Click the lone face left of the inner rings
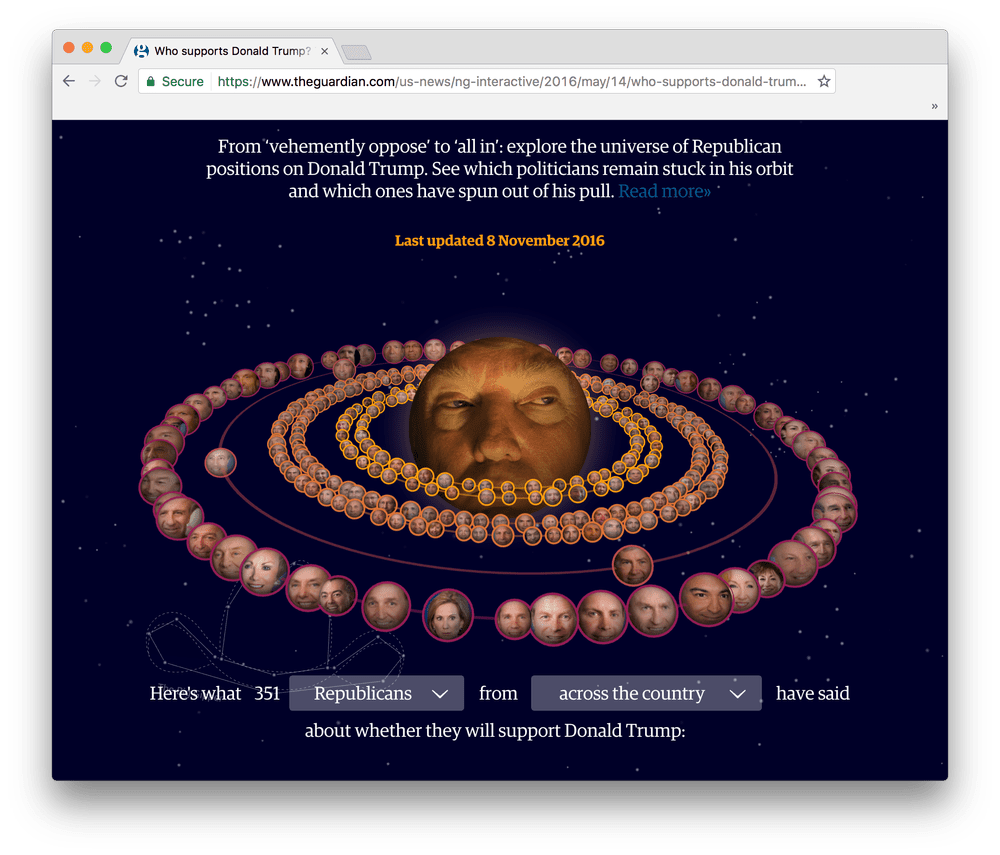The width and height of the screenshot is (1000, 855). 220,462
